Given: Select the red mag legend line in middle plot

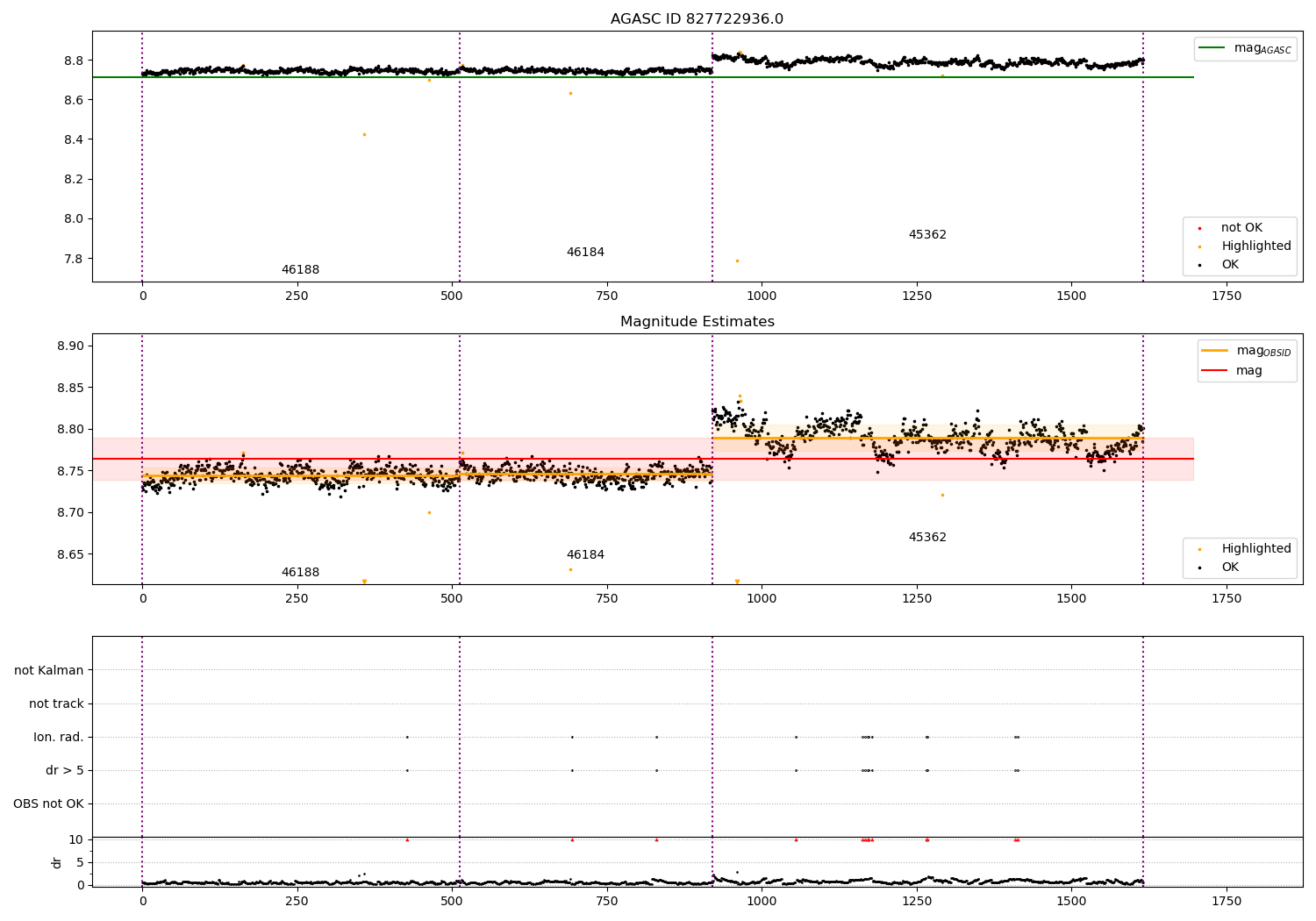Looking at the screenshot, I should pyautogui.click(x=1215, y=371).
